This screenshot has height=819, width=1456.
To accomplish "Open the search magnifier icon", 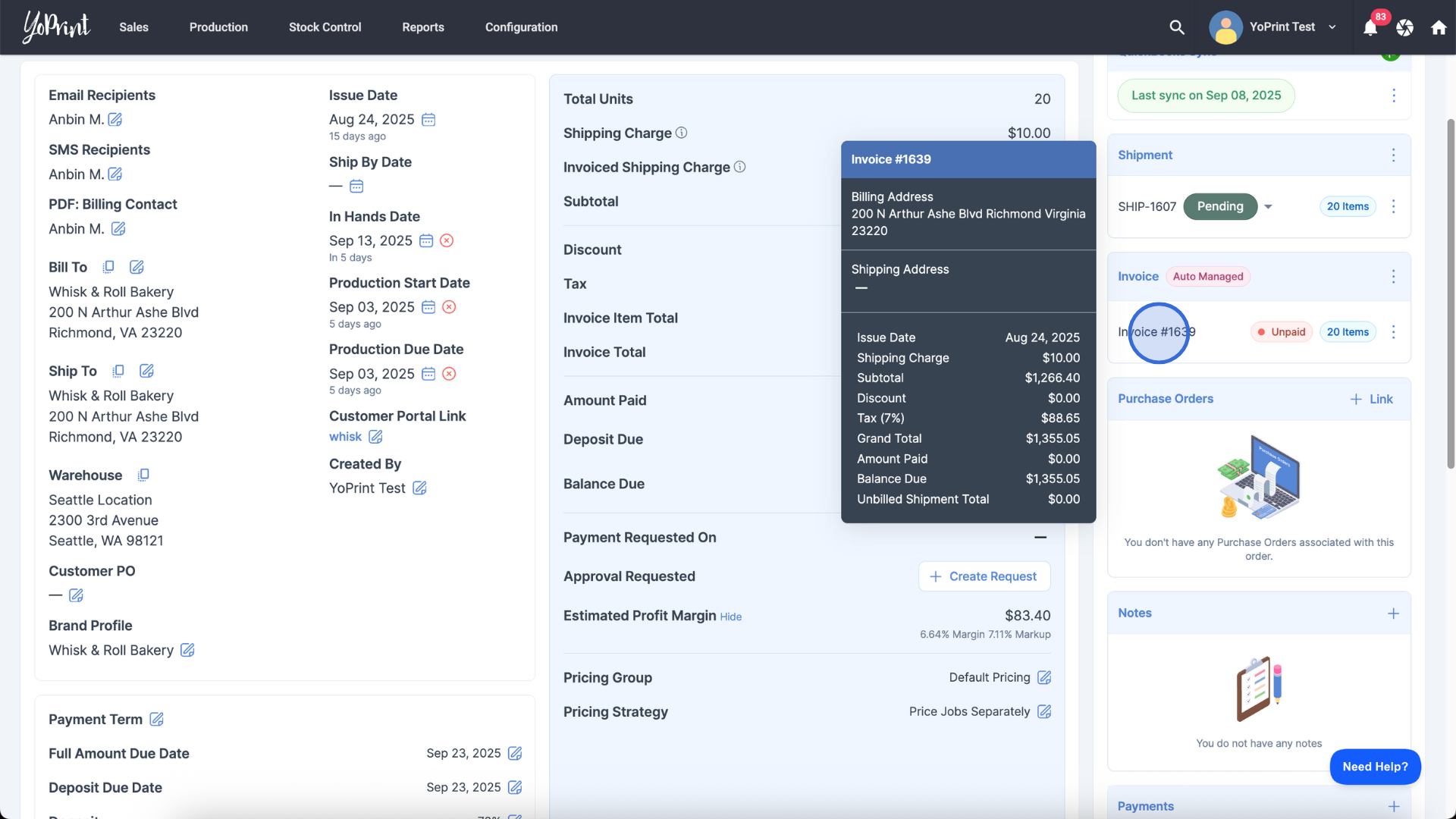I will point(1176,27).
